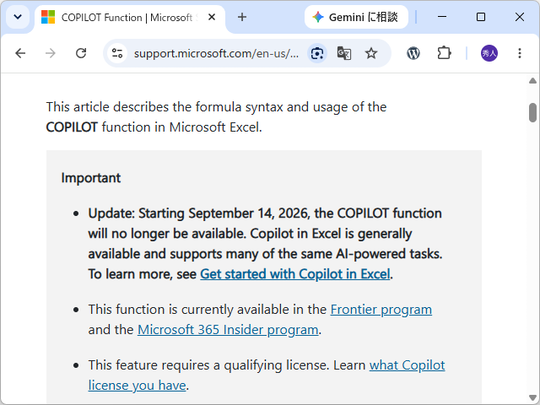Image resolution: width=540 pixels, height=405 pixels.
Task: Open Google Lens search icon
Action: (317, 53)
